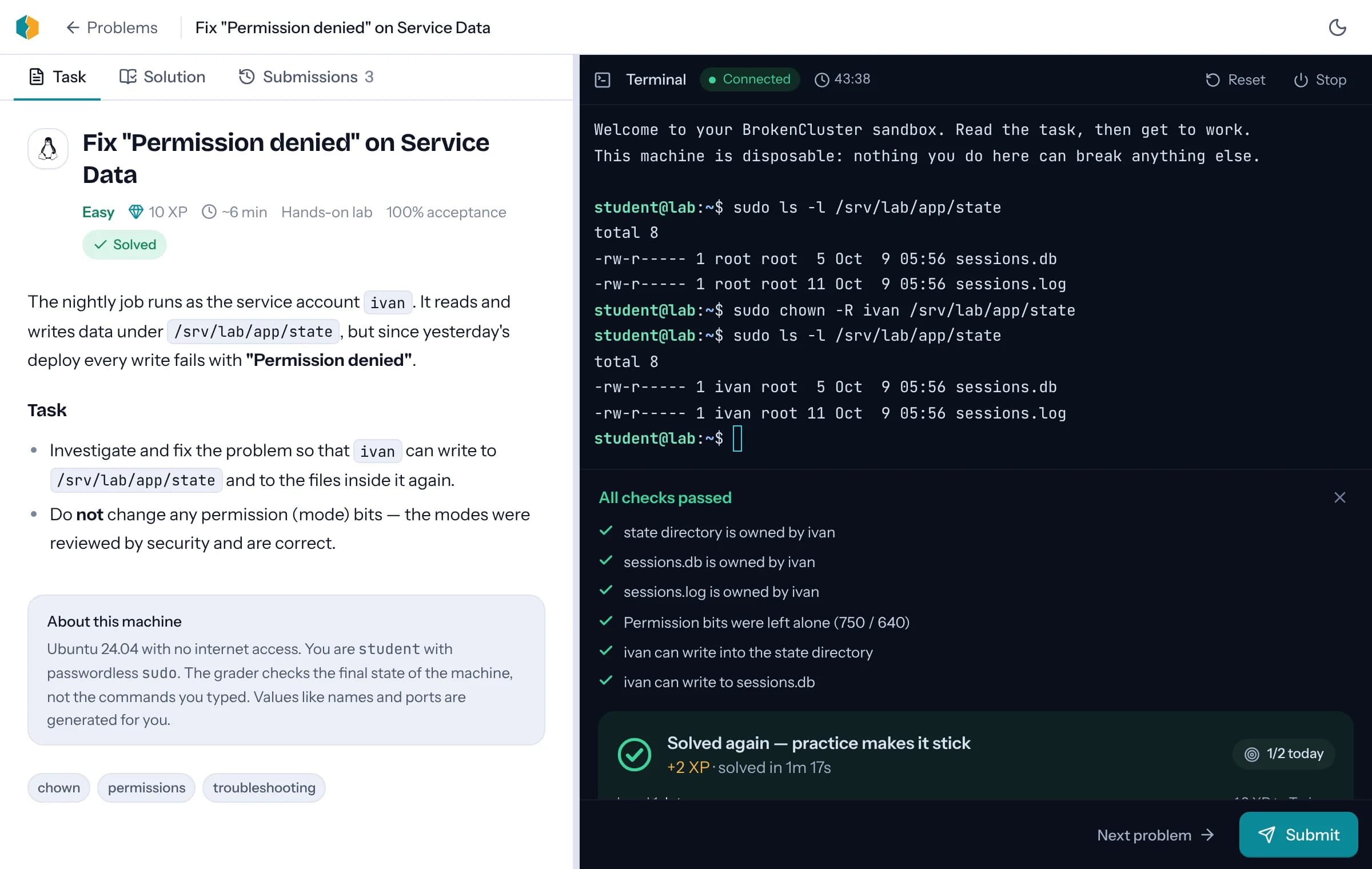Image resolution: width=1372 pixels, height=869 pixels.
Task: Go back to Problems list
Action: coord(111,27)
